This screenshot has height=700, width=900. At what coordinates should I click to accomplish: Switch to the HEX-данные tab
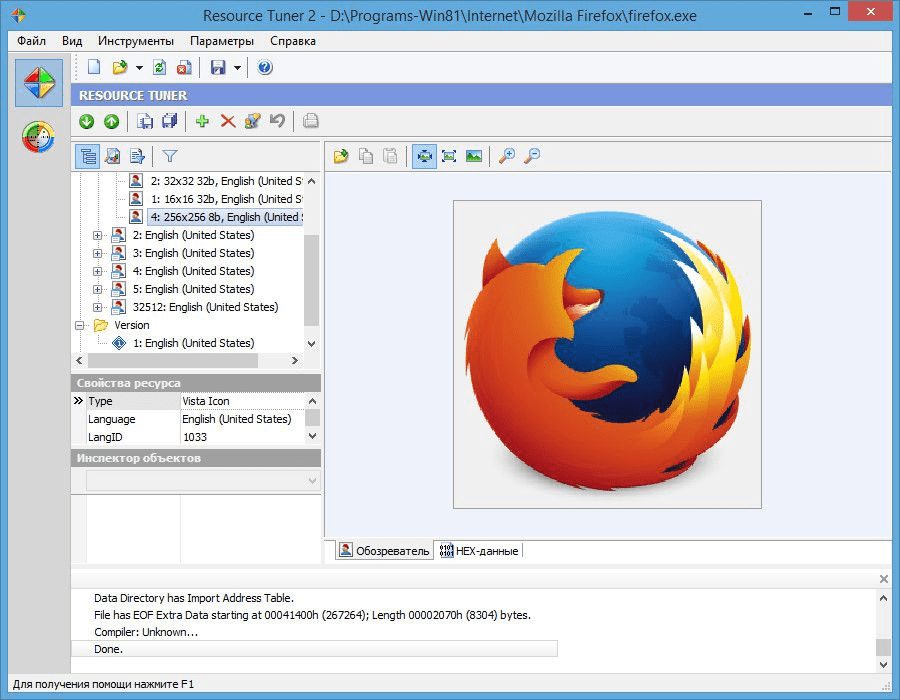tap(479, 551)
